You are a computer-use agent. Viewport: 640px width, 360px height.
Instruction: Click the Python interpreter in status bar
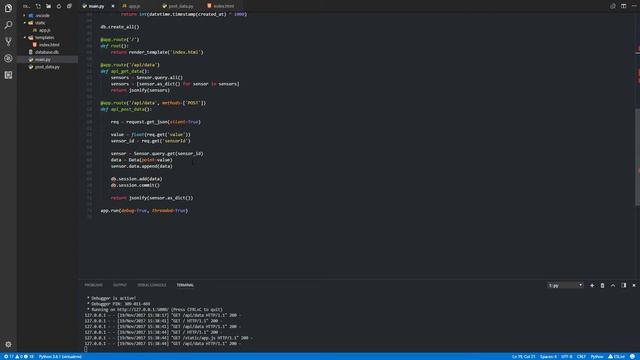[60, 357]
